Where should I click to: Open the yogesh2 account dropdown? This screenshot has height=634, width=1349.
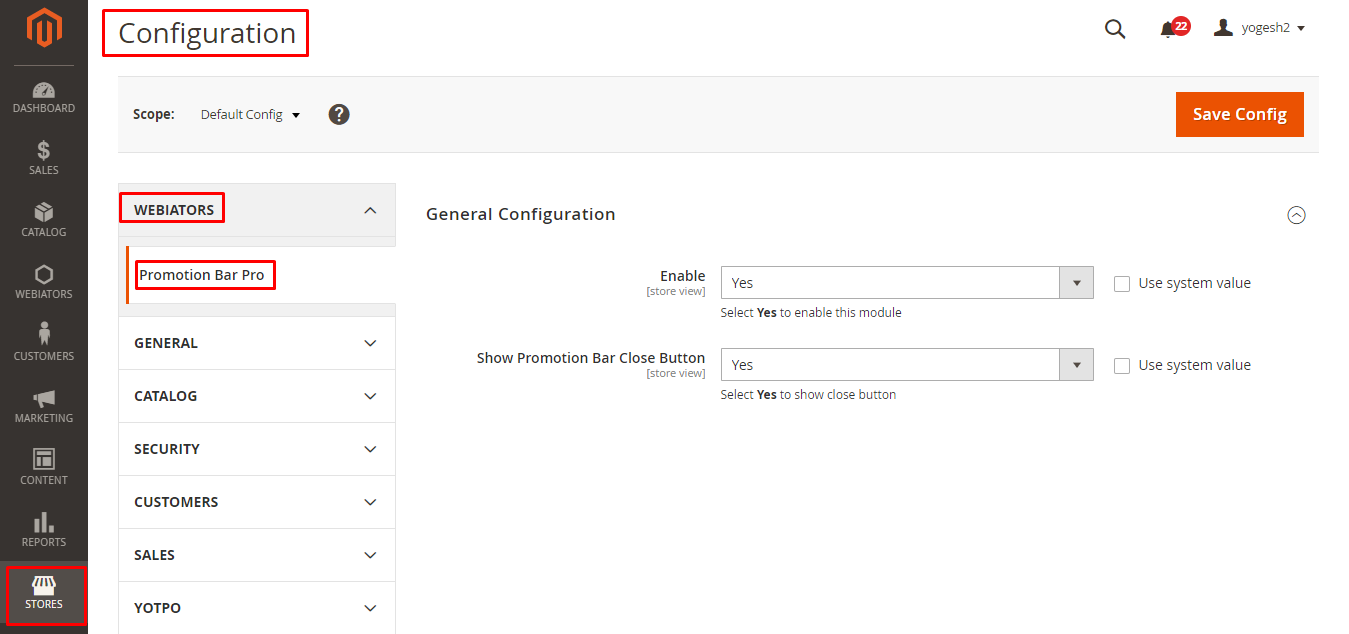tap(1273, 28)
